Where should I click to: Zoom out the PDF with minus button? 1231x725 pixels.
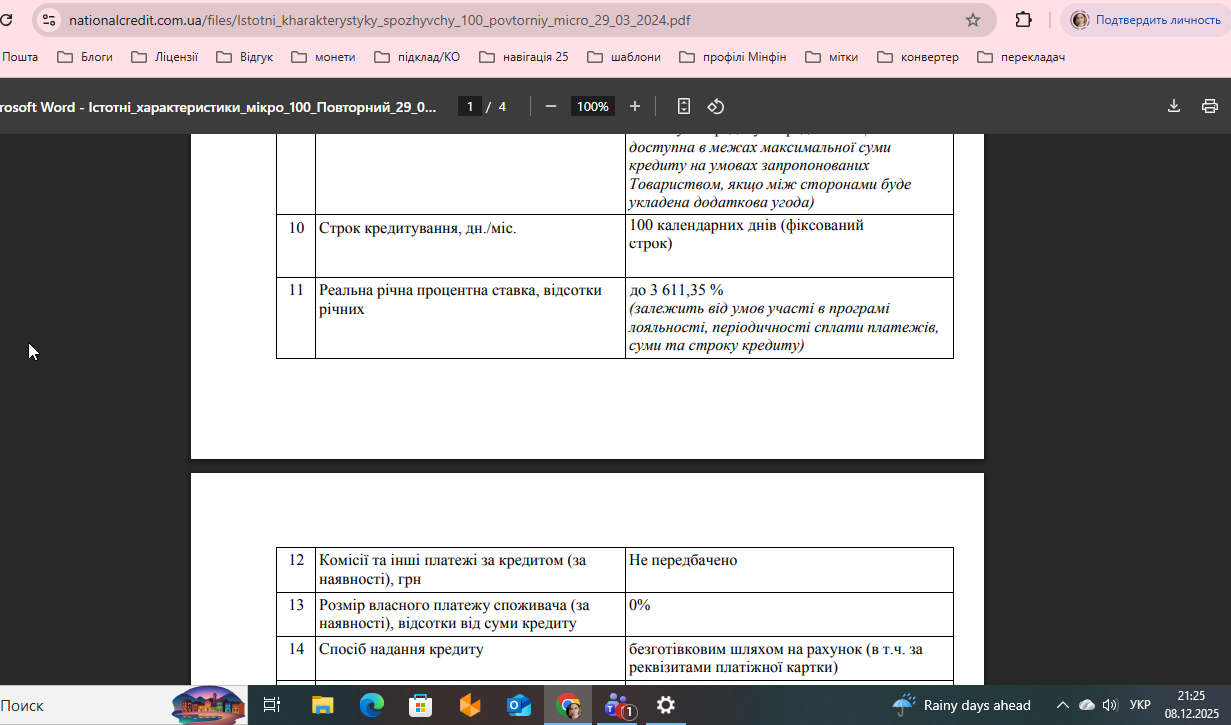click(550, 106)
